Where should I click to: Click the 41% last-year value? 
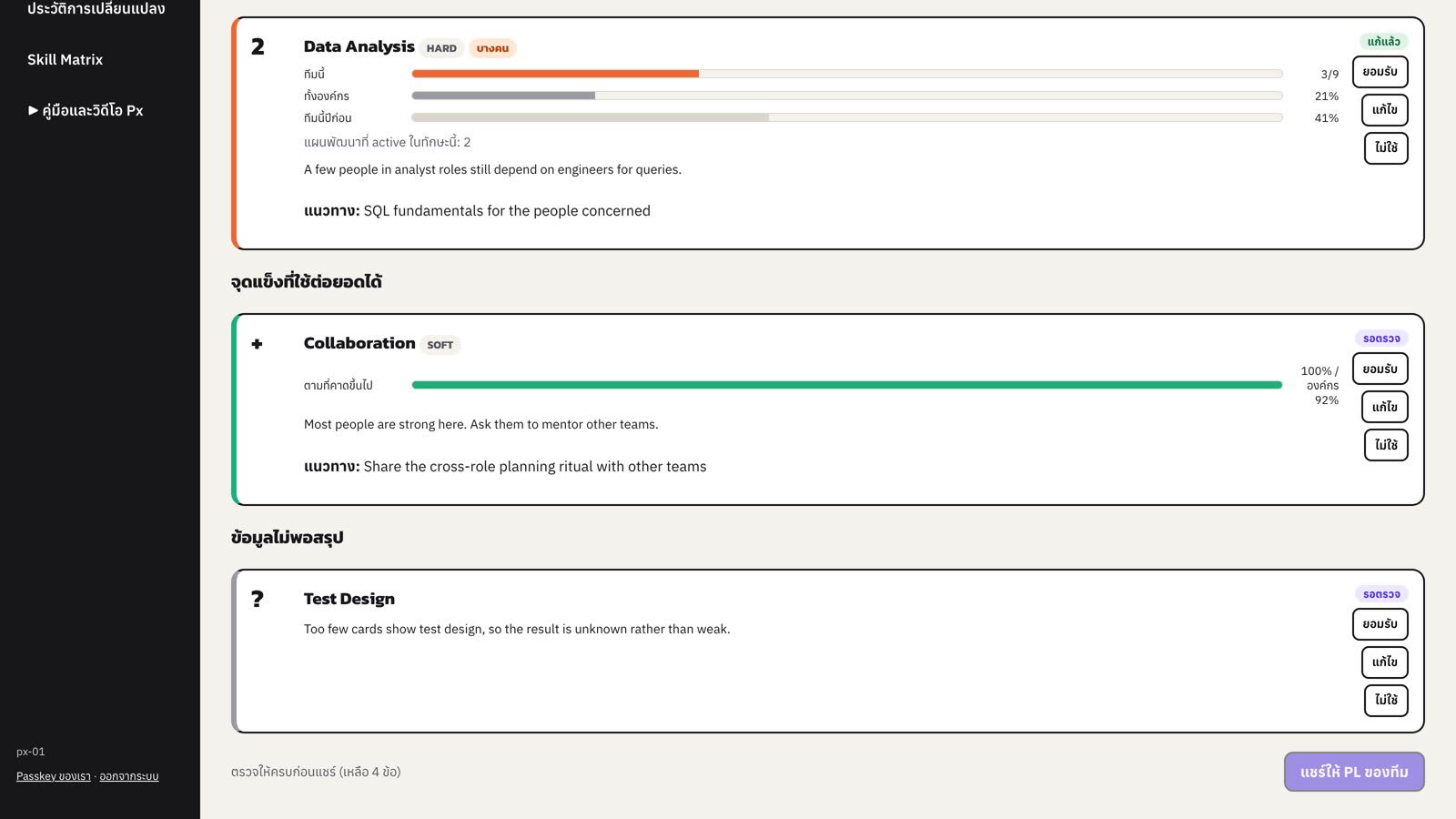click(1327, 118)
